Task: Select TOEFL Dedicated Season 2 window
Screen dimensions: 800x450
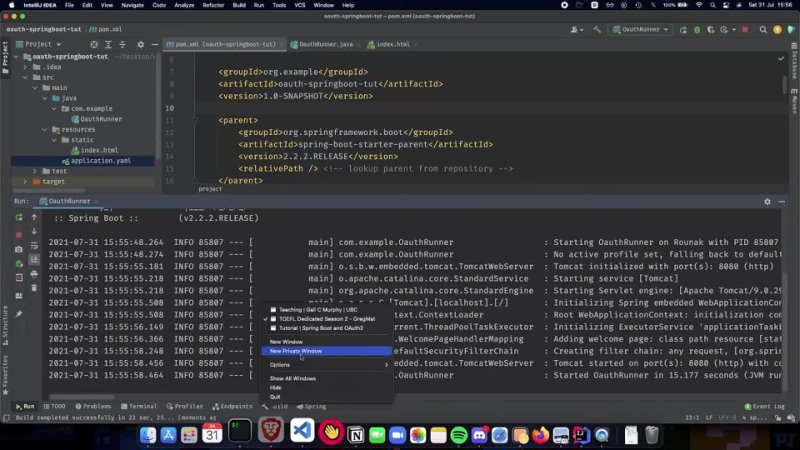Action: [327, 319]
